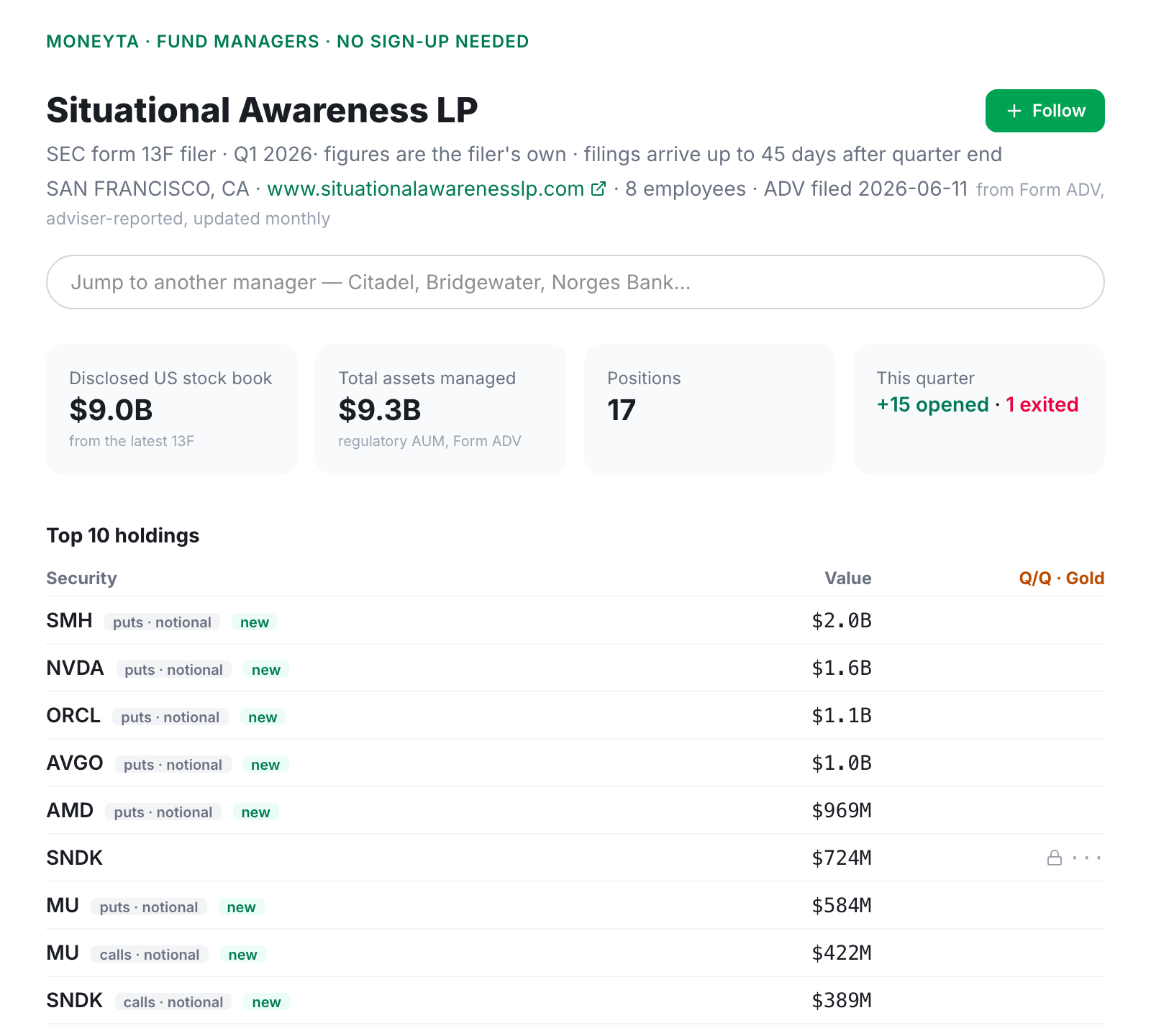Open www.situationalawarenesslp.com link

coord(425,188)
